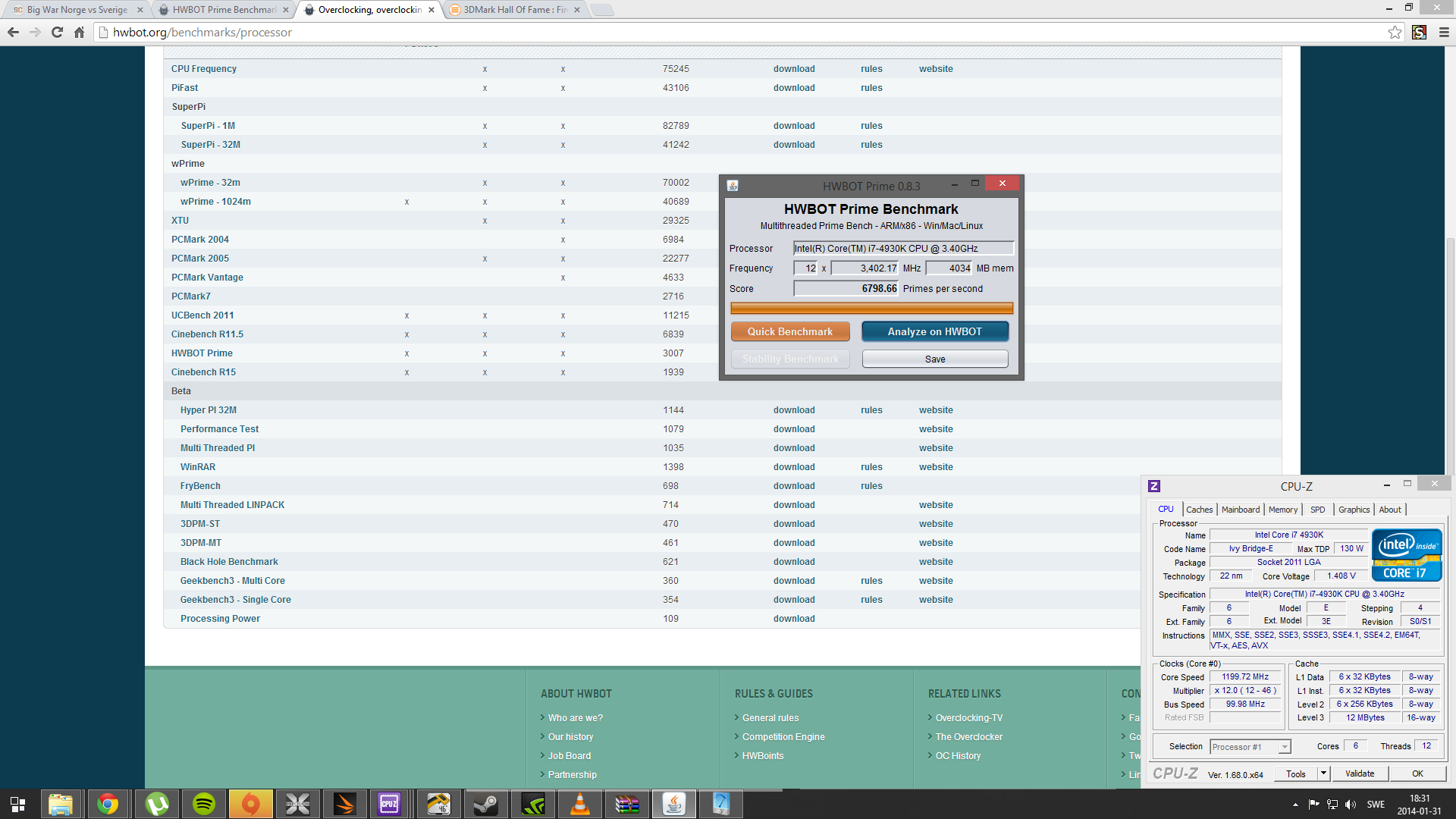Image resolution: width=1456 pixels, height=819 pixels.
Task: Click the Validate button in CPU-Z
Action: (x=1360, y=773)
